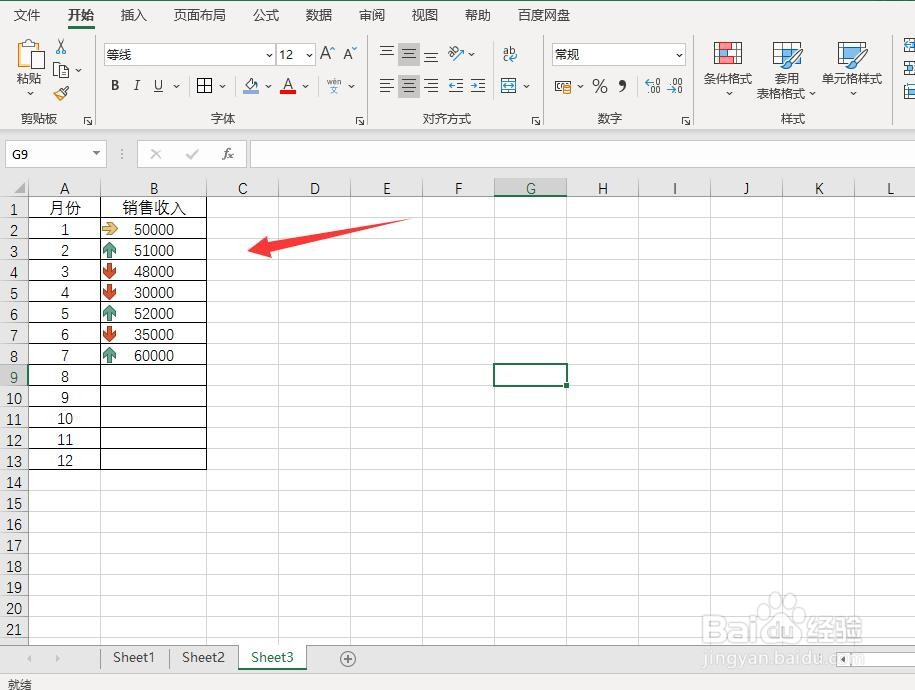Click the comma style icon
The width and height of the screenshot is (915, 690).
(x=622, y=86)
